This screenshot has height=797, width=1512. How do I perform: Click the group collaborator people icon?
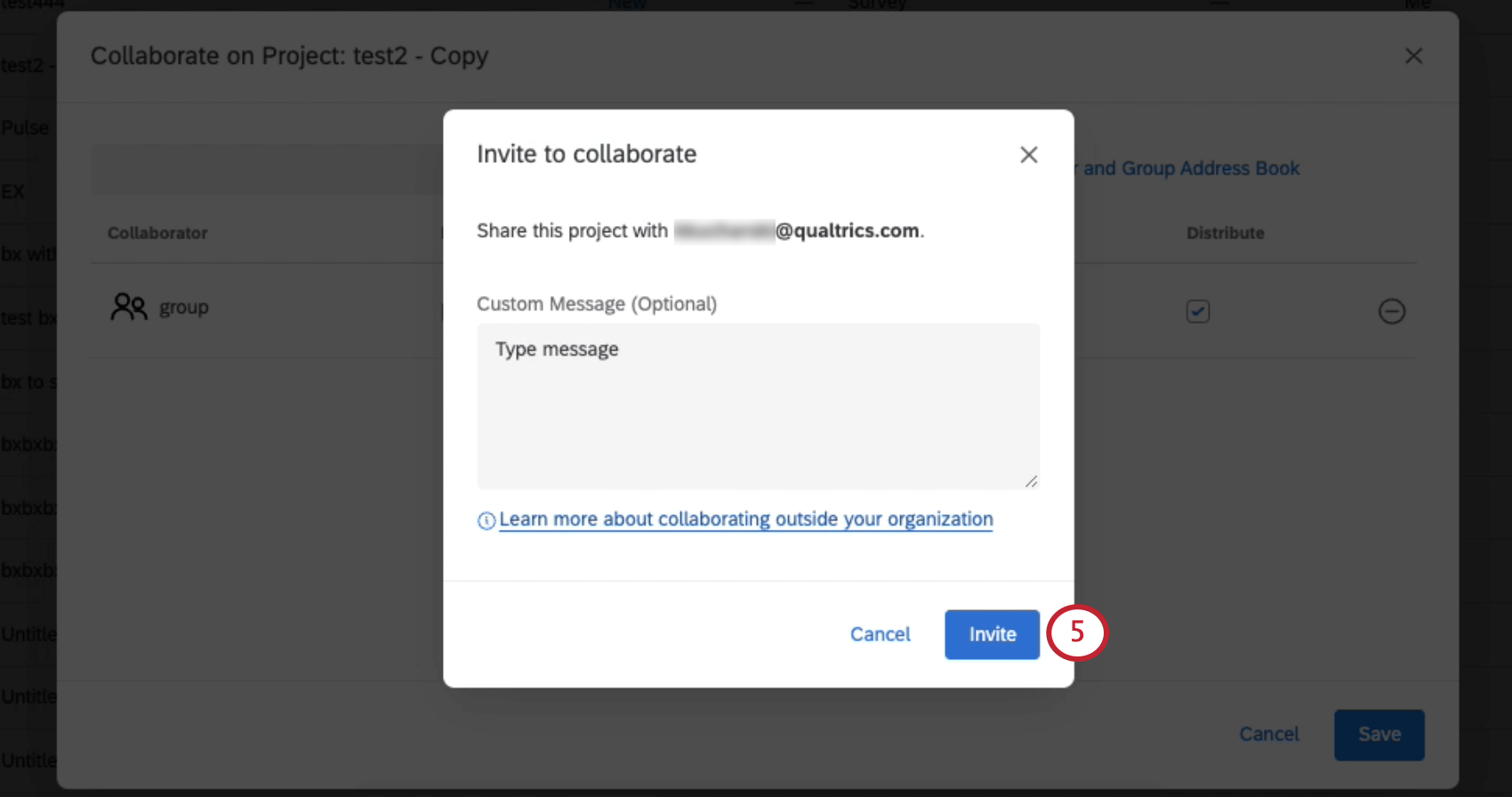(128, 307)
